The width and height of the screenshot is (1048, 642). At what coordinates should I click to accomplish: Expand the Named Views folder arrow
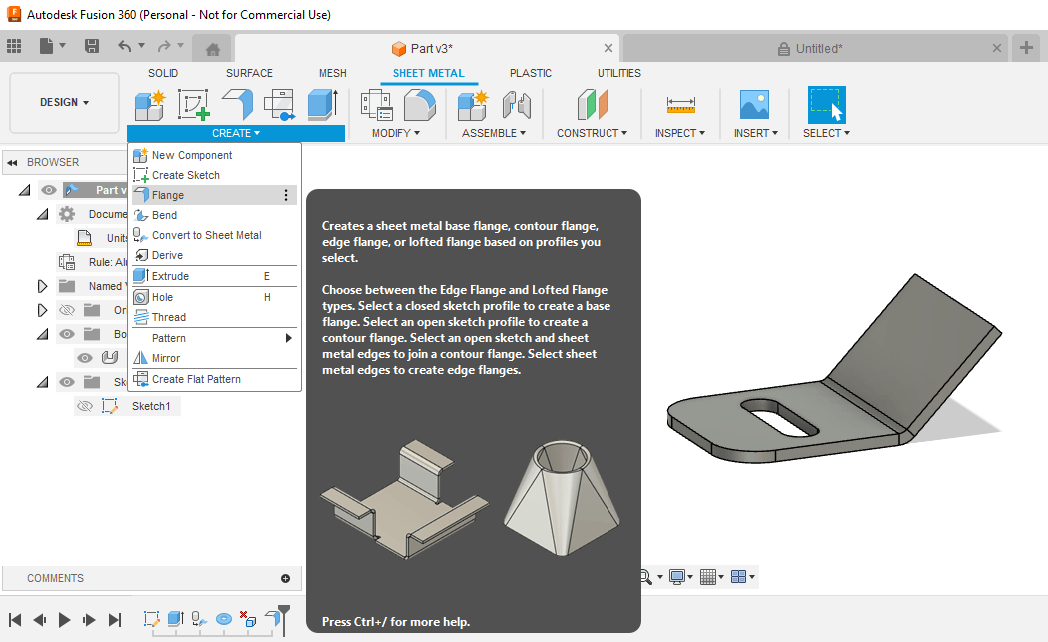point(42,285)
